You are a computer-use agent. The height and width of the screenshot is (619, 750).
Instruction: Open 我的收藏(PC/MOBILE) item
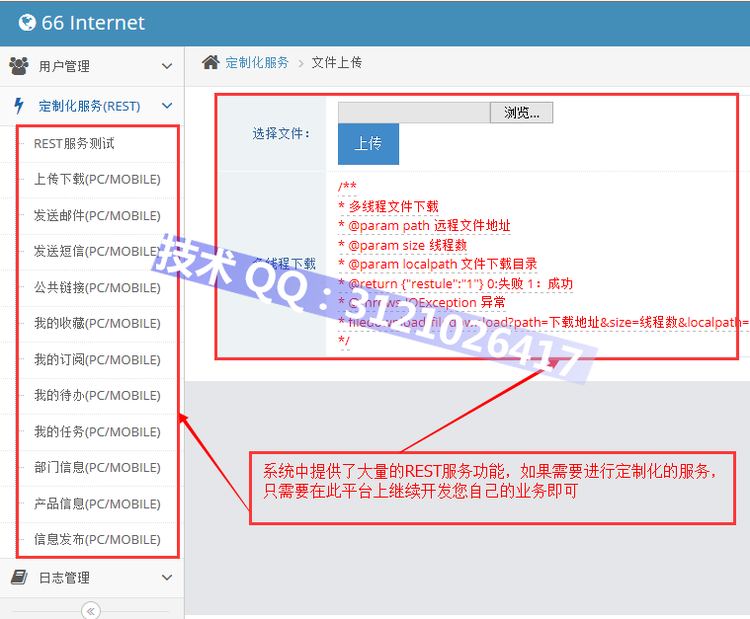(x=97, y=323)
